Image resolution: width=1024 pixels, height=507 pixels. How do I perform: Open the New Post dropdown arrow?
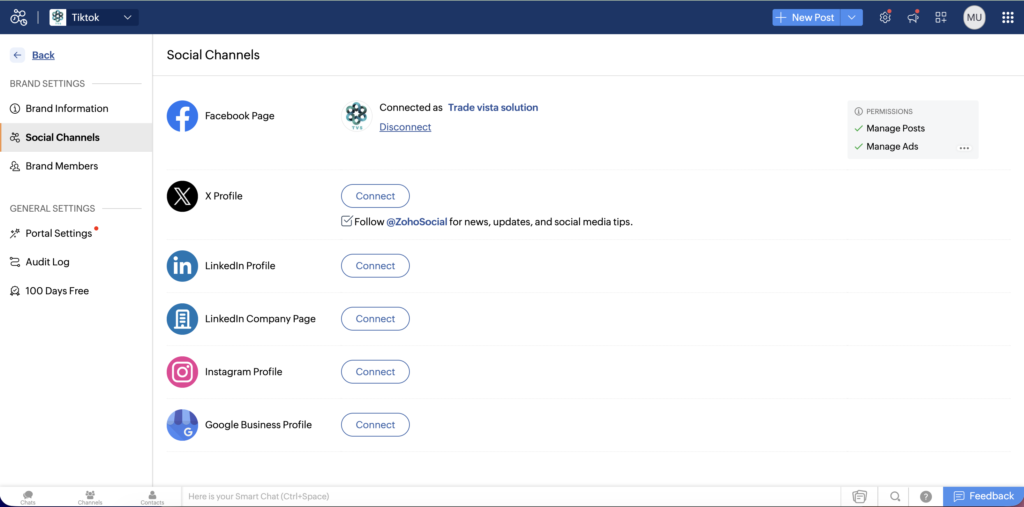pyautogui.click(x=851, y=17)
